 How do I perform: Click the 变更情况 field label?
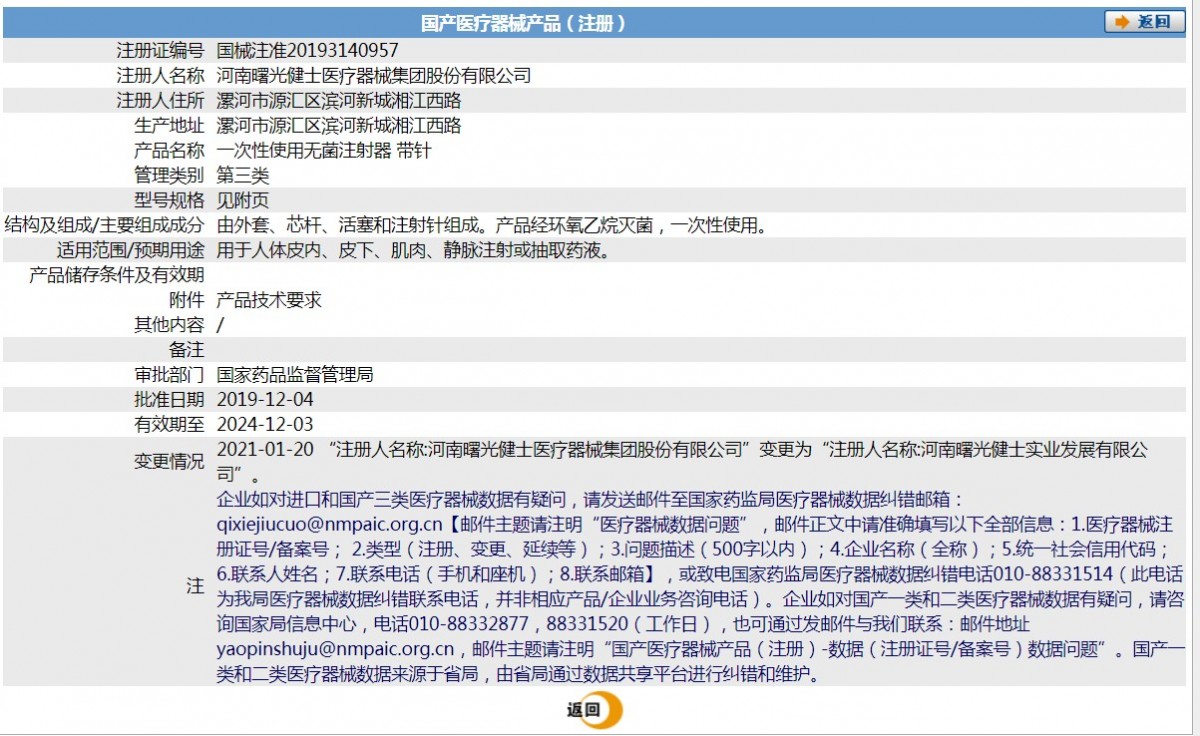point(169,461)
